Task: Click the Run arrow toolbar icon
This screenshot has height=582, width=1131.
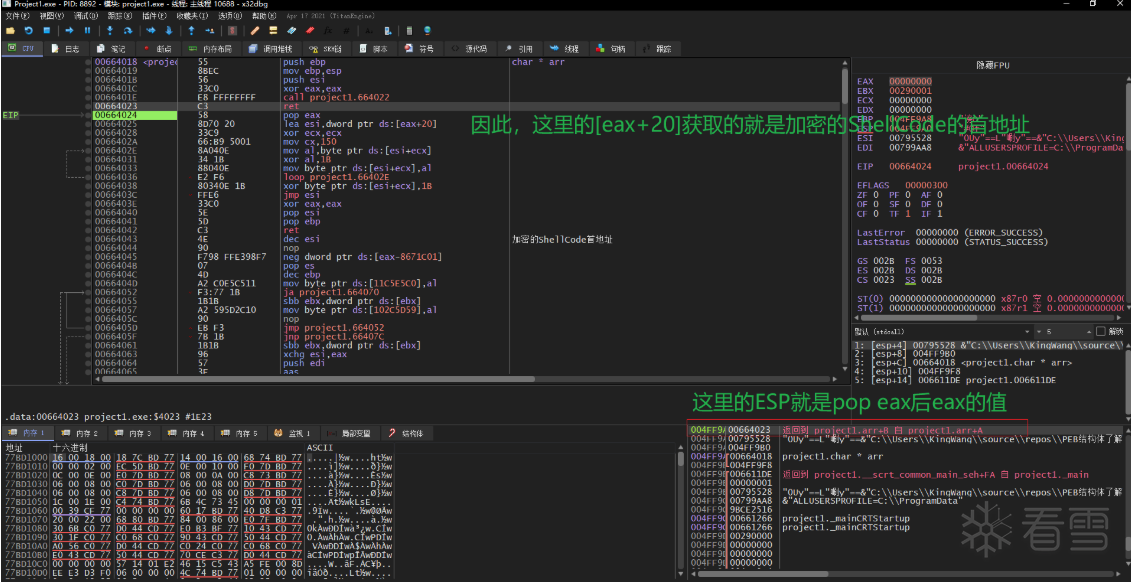Action: pyautogui.click(x=69, y=31)
